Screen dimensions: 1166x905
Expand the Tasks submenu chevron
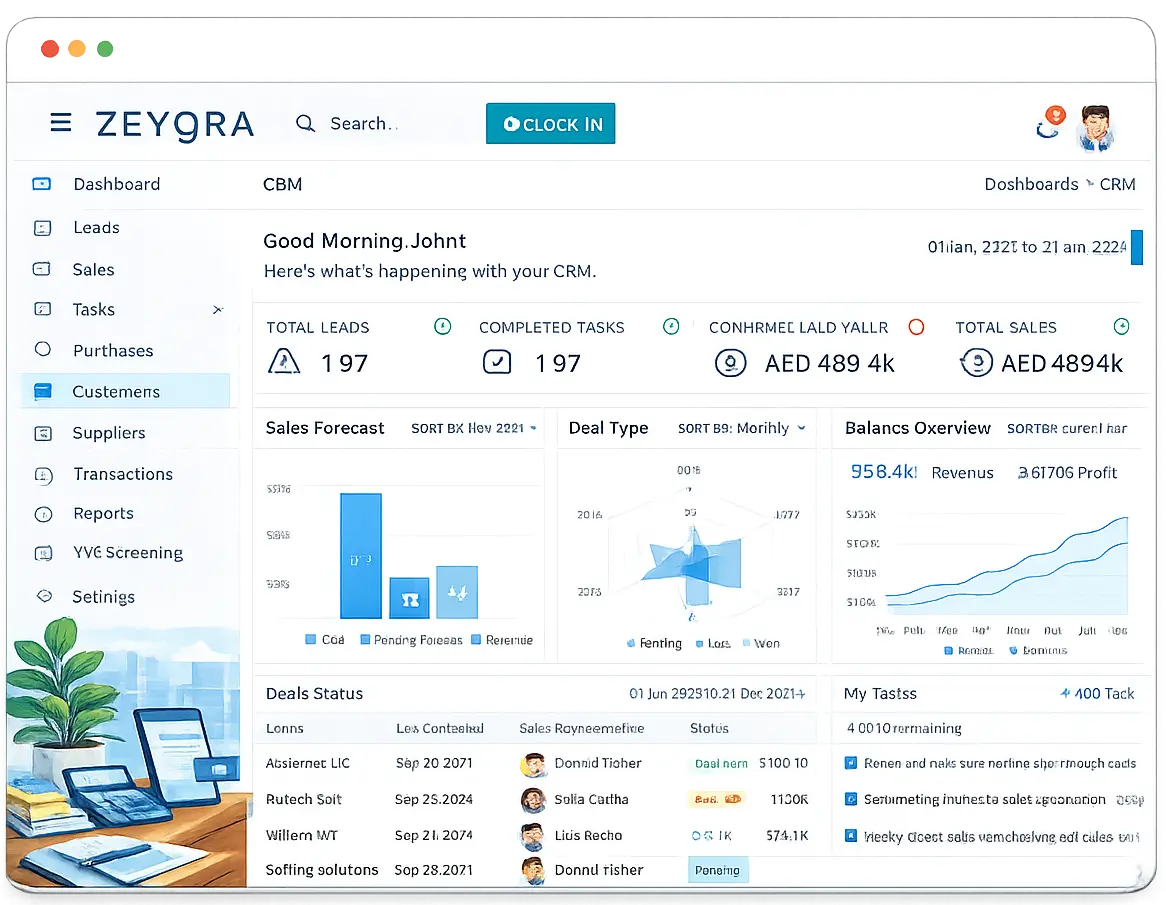pyautogui.click(x=217, y=310)
